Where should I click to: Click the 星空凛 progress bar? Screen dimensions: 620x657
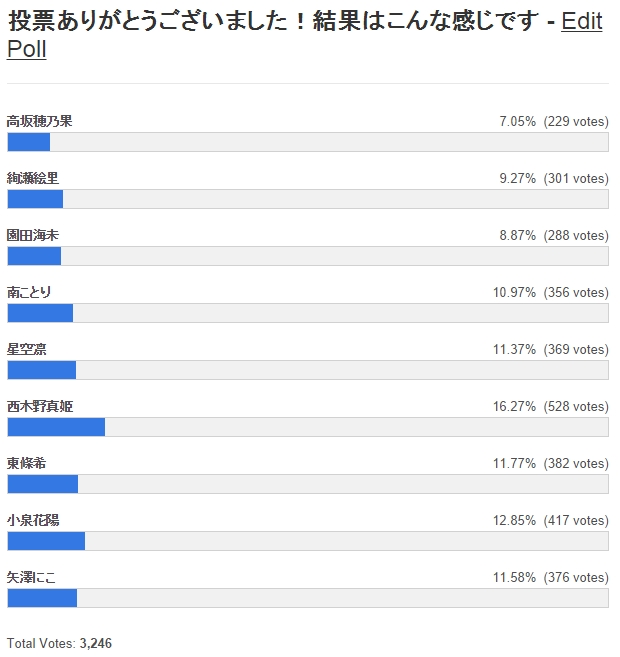pos(307,370)
